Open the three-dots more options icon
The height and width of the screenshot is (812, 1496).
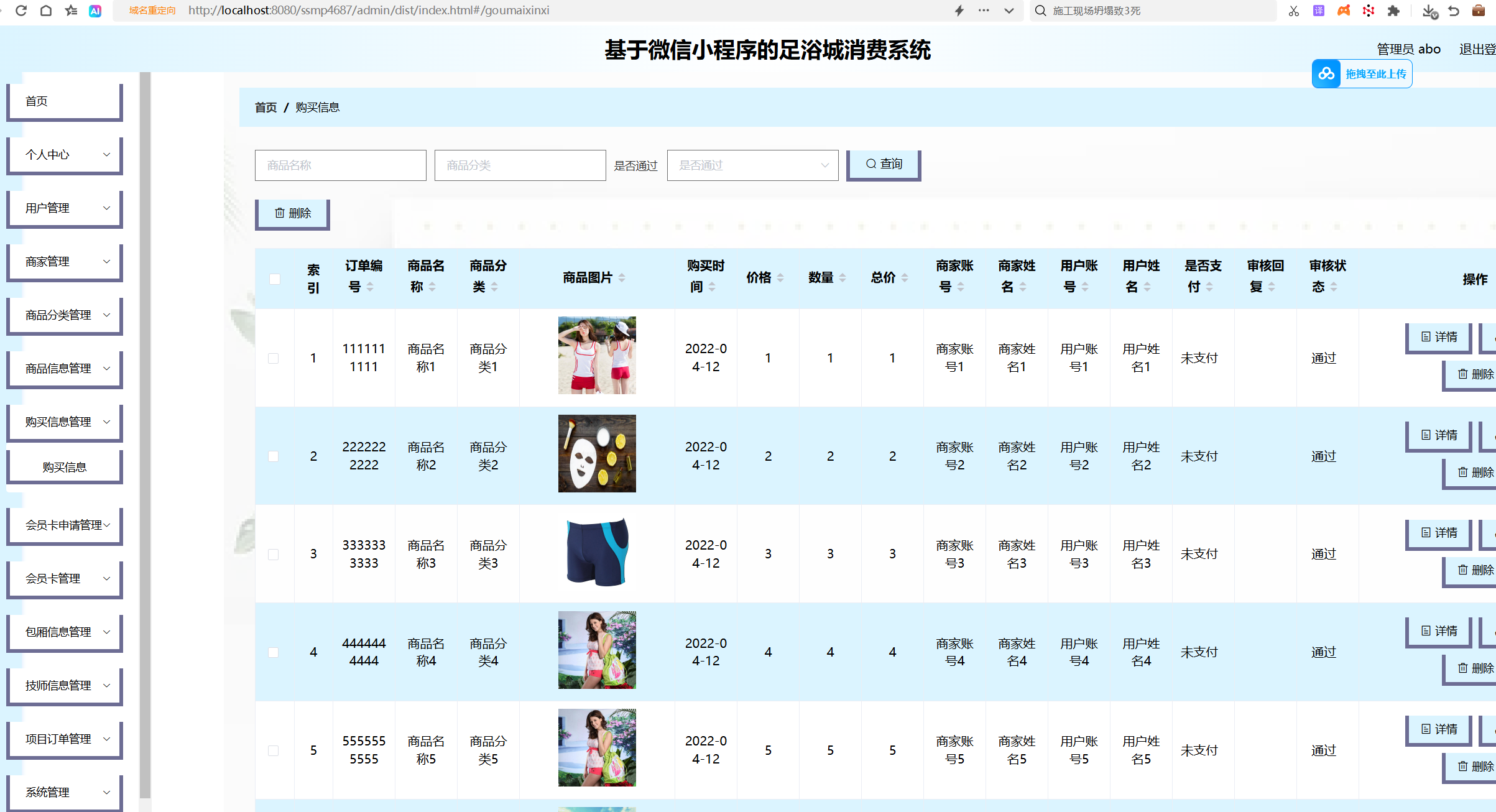coord(984,11)
